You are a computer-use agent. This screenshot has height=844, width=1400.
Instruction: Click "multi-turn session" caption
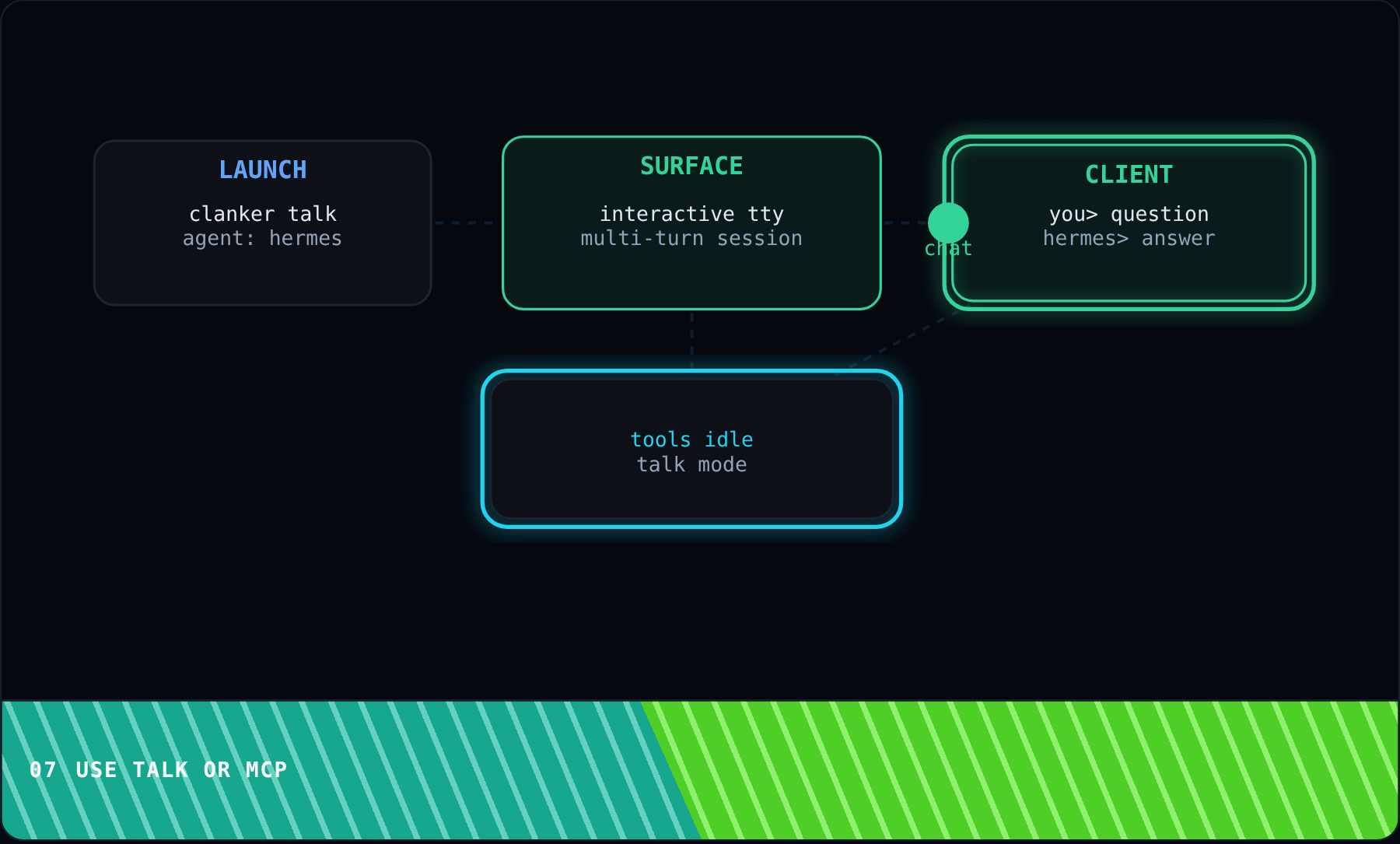click(x=691, y=238)
